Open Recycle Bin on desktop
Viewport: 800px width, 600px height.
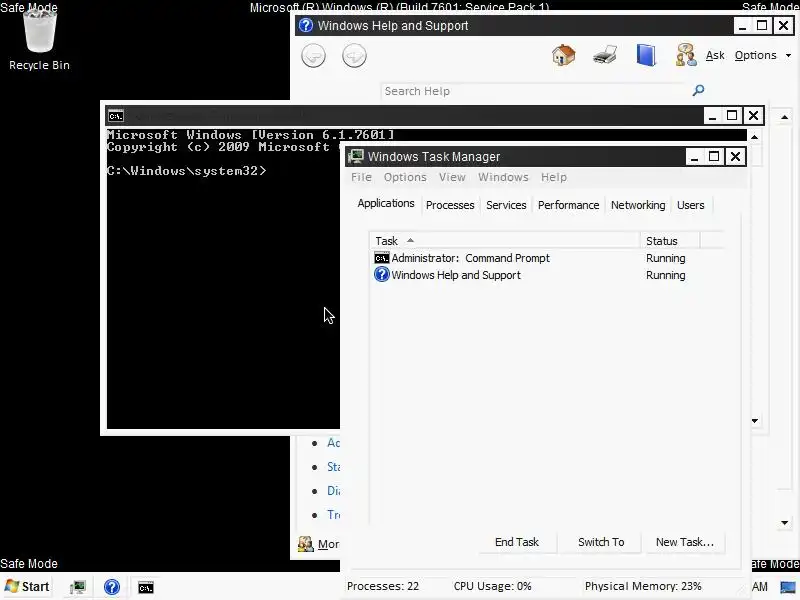tap(40, 40)
